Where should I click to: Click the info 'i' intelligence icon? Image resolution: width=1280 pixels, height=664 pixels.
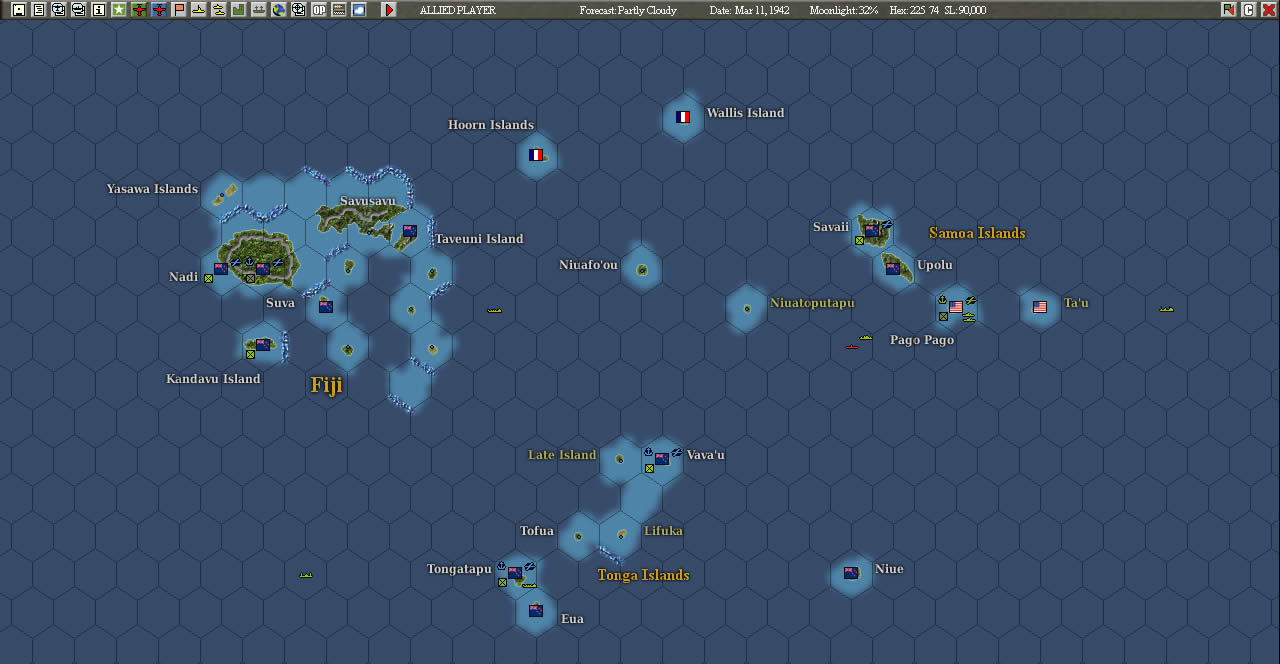[98, 10]
